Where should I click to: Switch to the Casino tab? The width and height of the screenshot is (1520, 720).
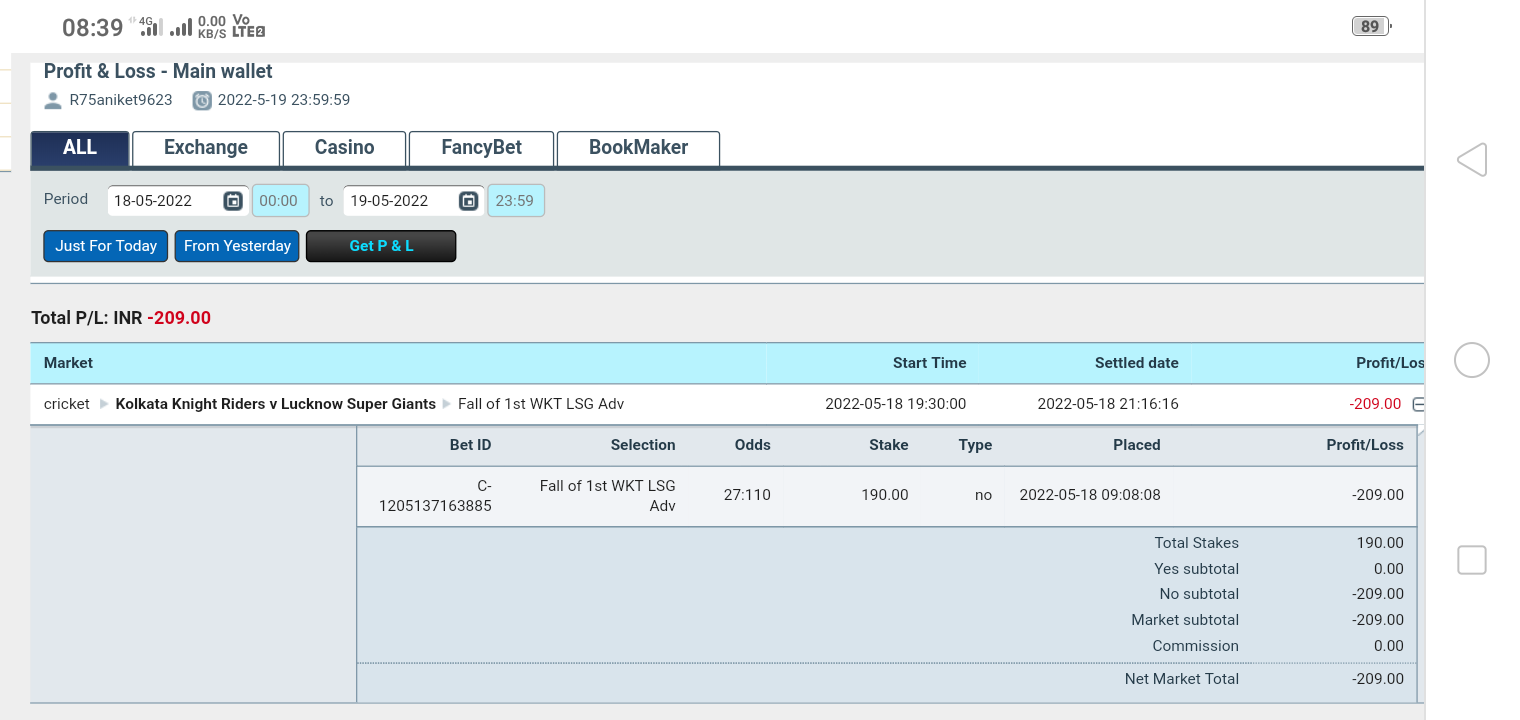(x=344, y=148)
